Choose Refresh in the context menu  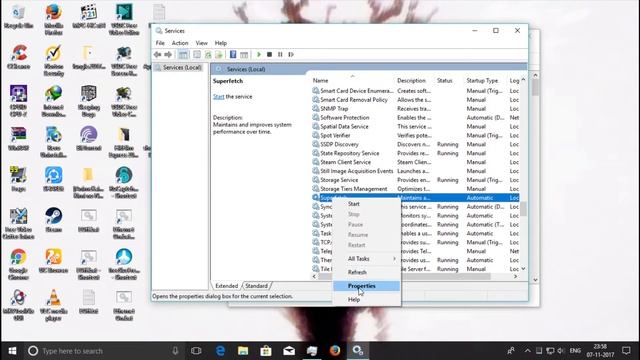tap(367, 272)
